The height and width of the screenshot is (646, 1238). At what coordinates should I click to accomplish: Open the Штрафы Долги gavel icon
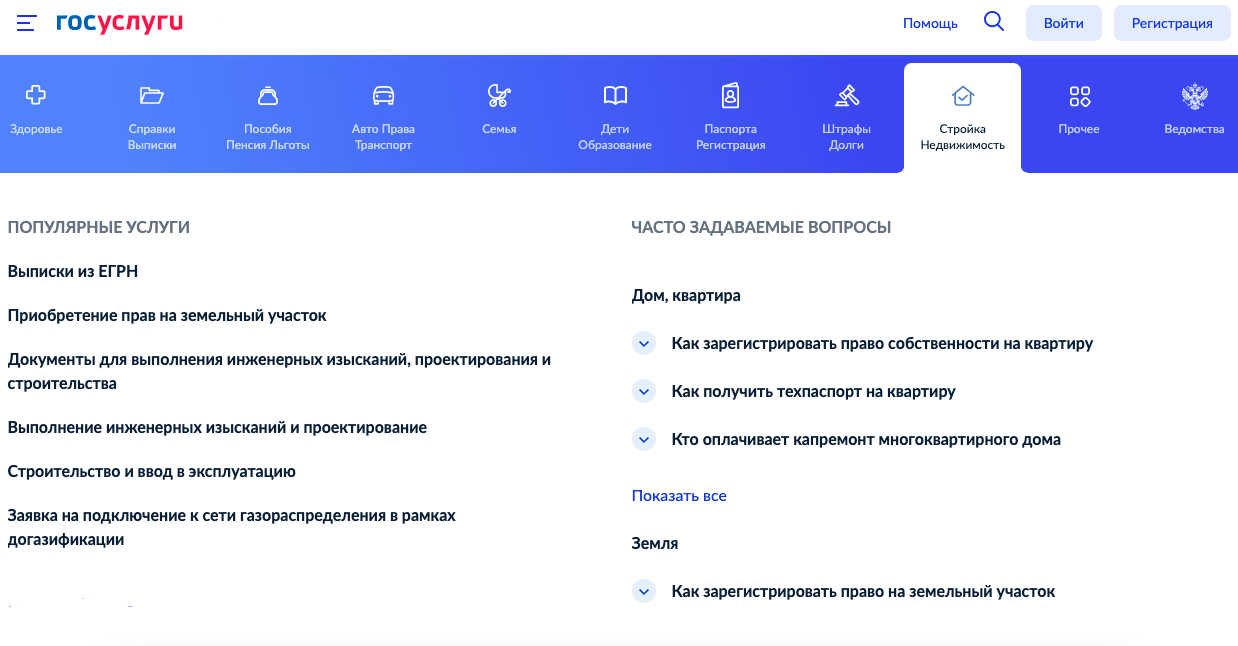[x=846, y=96]
